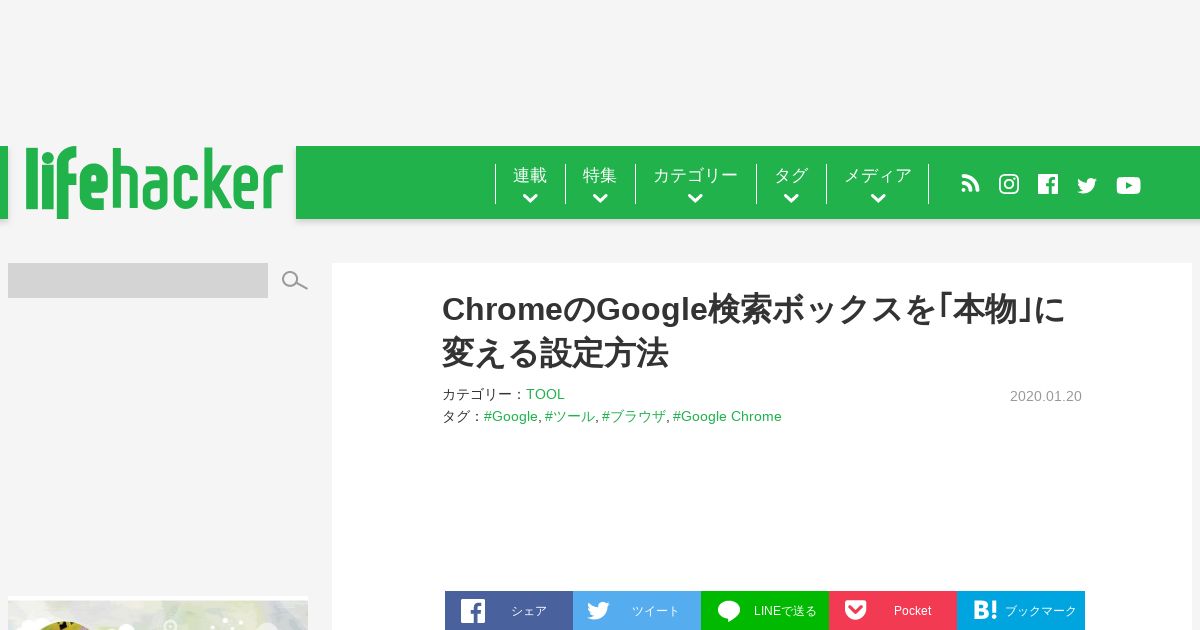The width and height of the screenshot is (1200, 630).
Task: Open the #ブラウザ tag link
Action: pyautogui.click(x=634, y=416)
